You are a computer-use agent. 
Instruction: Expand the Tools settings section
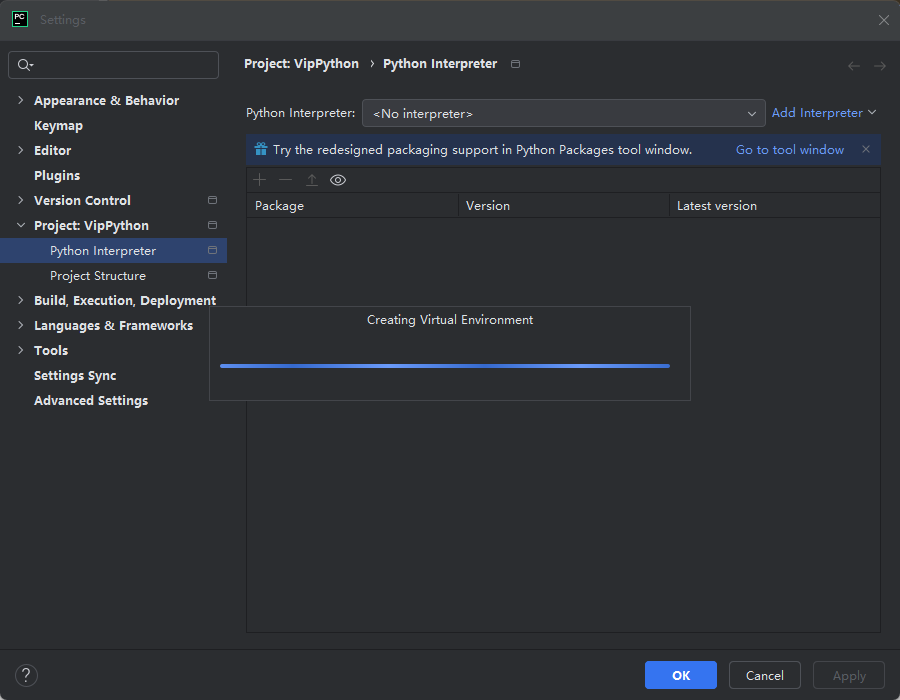click(21, 350)
